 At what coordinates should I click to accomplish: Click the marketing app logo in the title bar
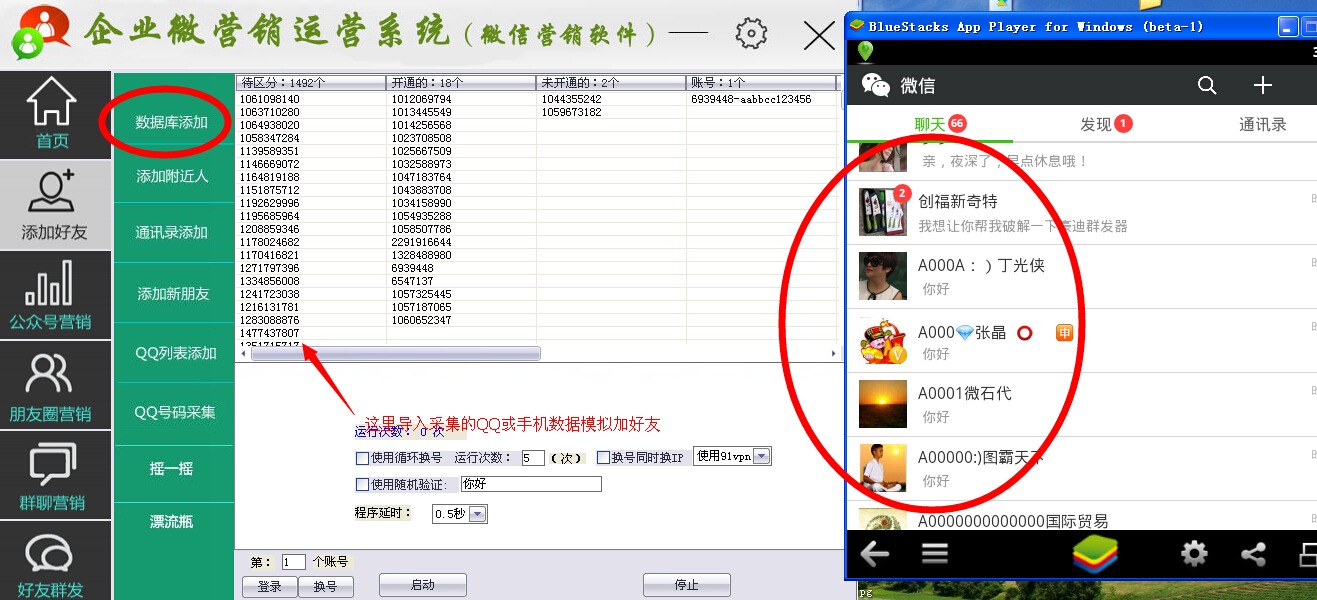(x=40, y=31)
